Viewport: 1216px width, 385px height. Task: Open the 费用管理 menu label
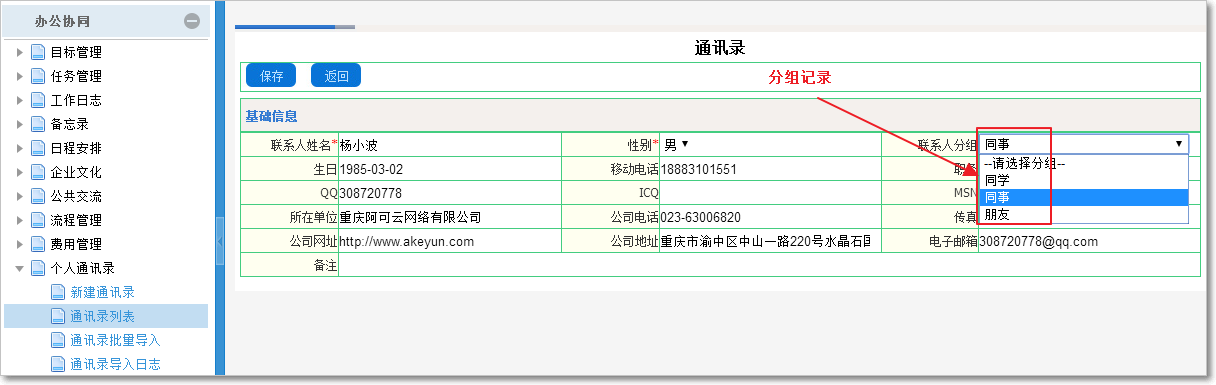tap(76, 244)
